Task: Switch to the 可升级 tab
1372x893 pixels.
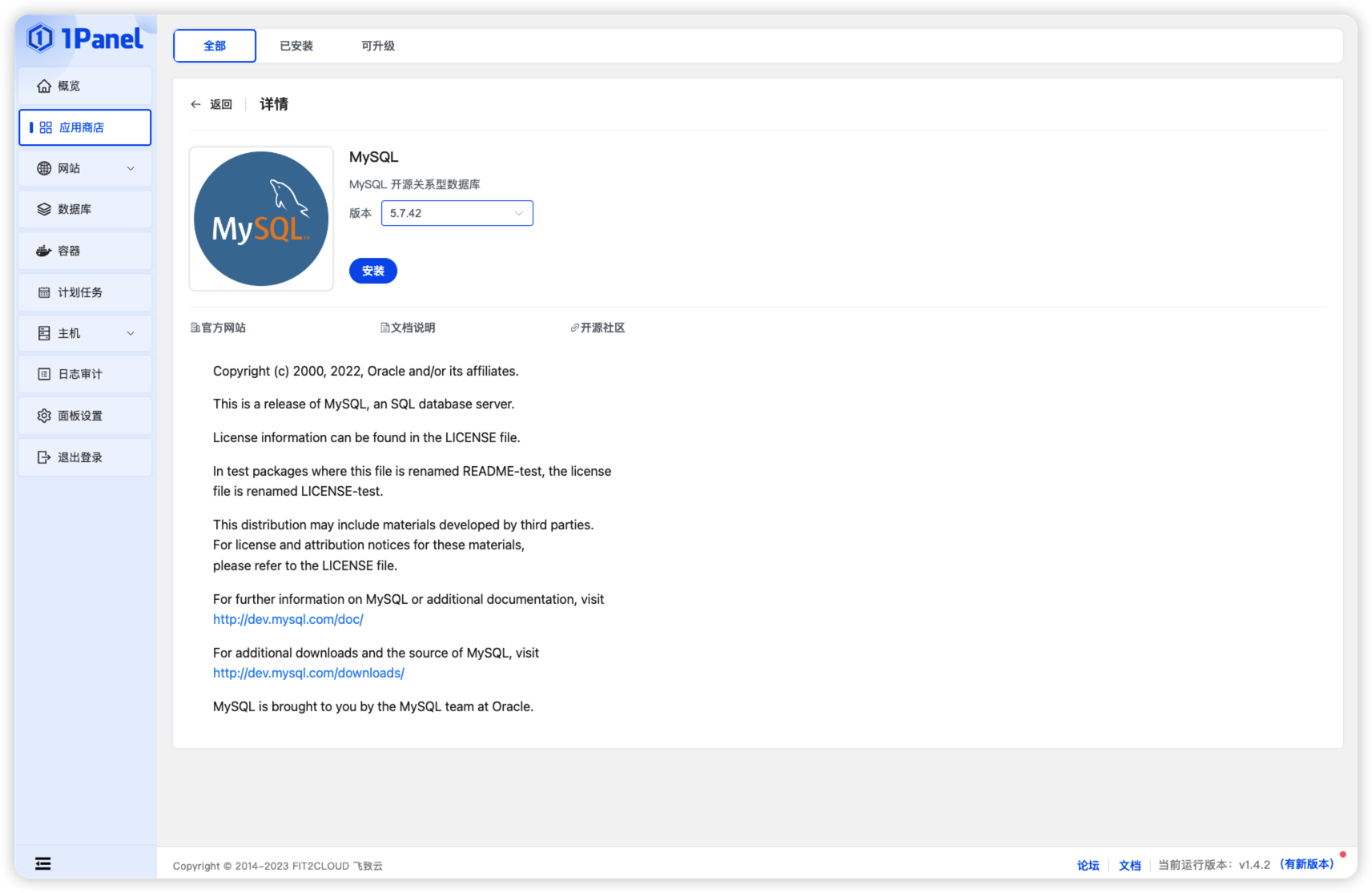Action: coord(378,46)
